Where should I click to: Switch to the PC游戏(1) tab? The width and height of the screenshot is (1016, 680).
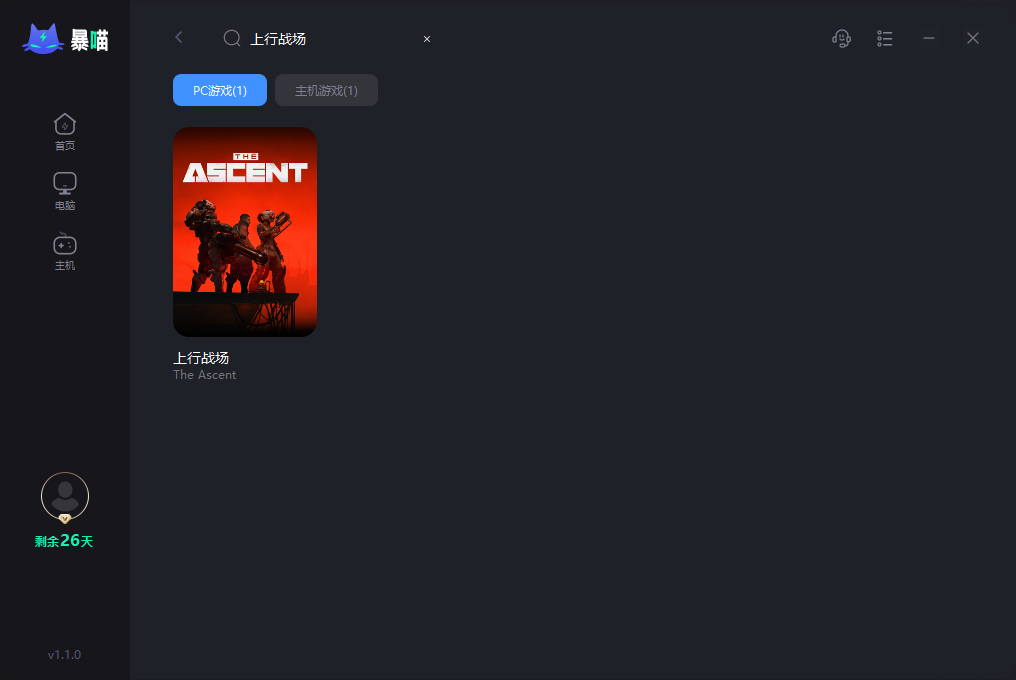[x=220, y=90]
